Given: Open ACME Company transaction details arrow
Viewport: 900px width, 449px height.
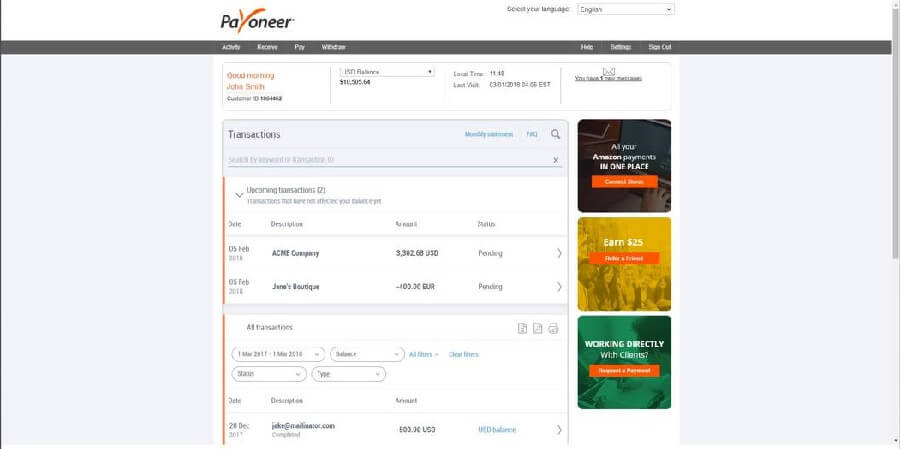Looking at the screenshot, I should (559, 253).
